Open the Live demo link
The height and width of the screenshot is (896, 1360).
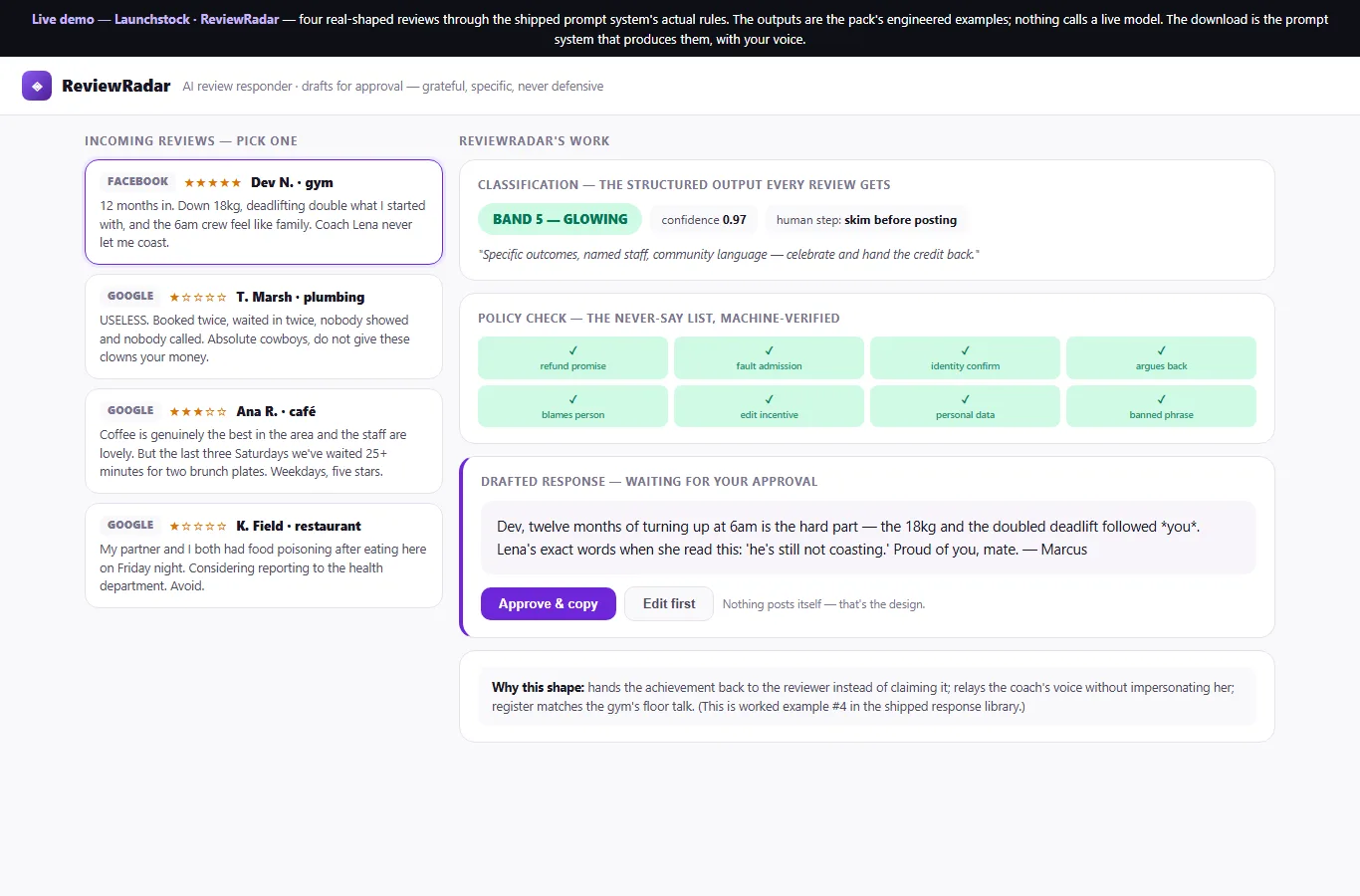(x=63, y=19)
